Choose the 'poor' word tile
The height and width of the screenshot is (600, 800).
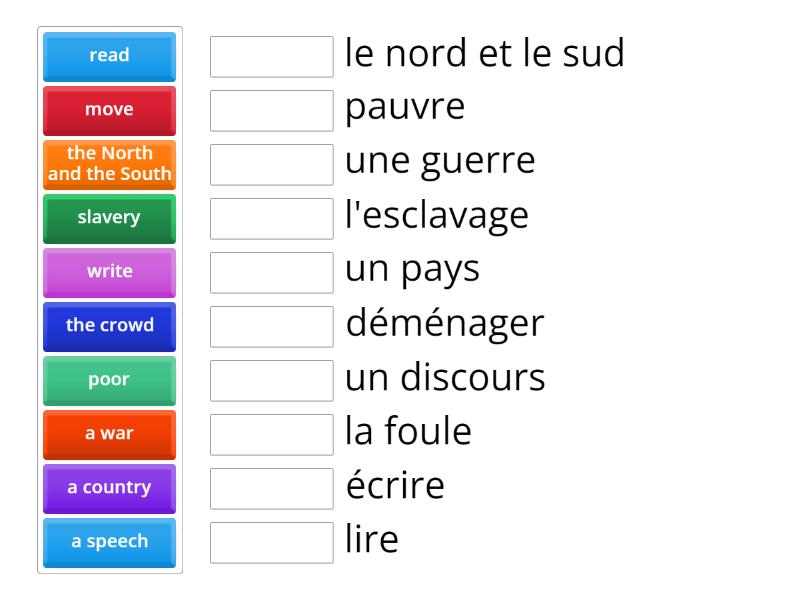point(110,380)
